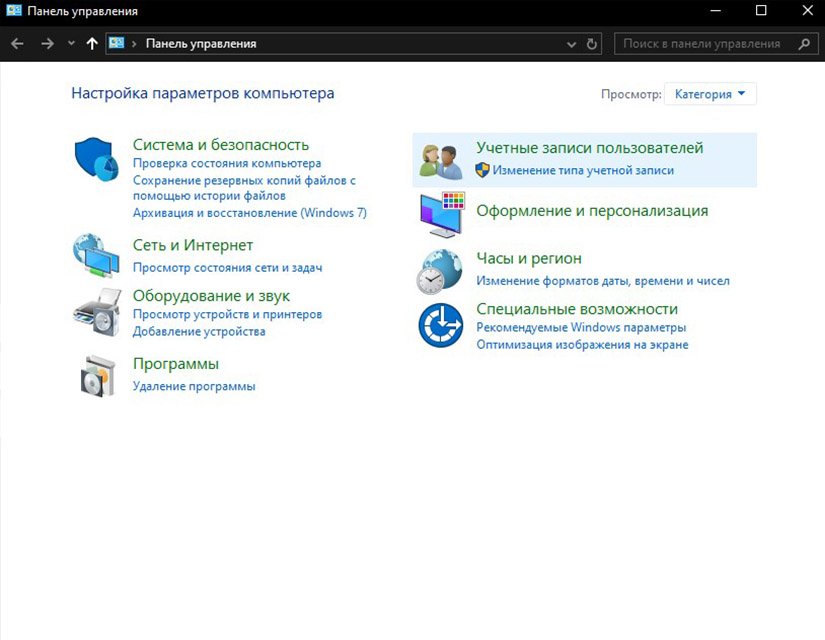Go forward with the right arrow
This screenshot has width=825, height=640.
[47, 44]
